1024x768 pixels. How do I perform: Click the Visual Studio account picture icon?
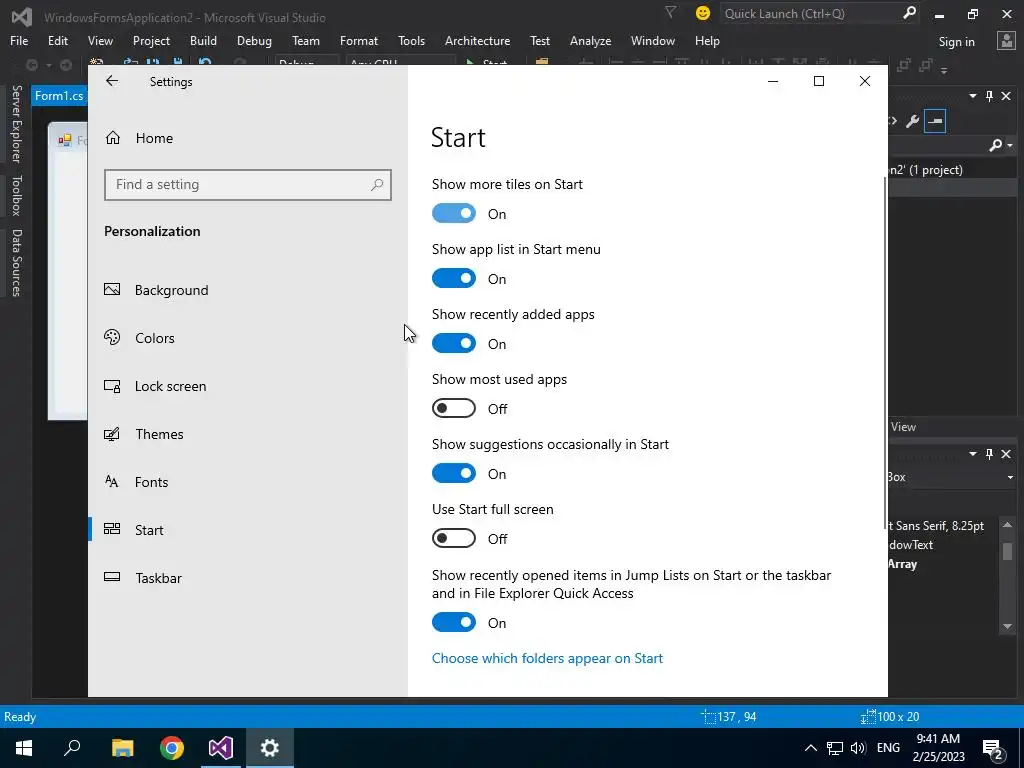point(1006,41)
